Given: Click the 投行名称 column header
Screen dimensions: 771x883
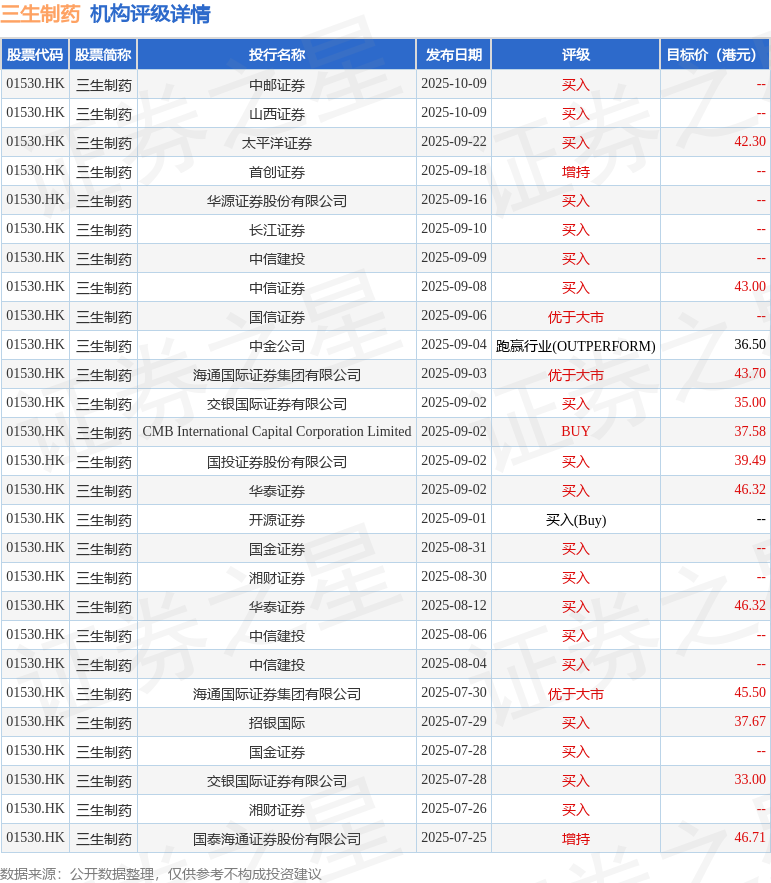Looking at the screenshot, I should (x=277, y=55).
